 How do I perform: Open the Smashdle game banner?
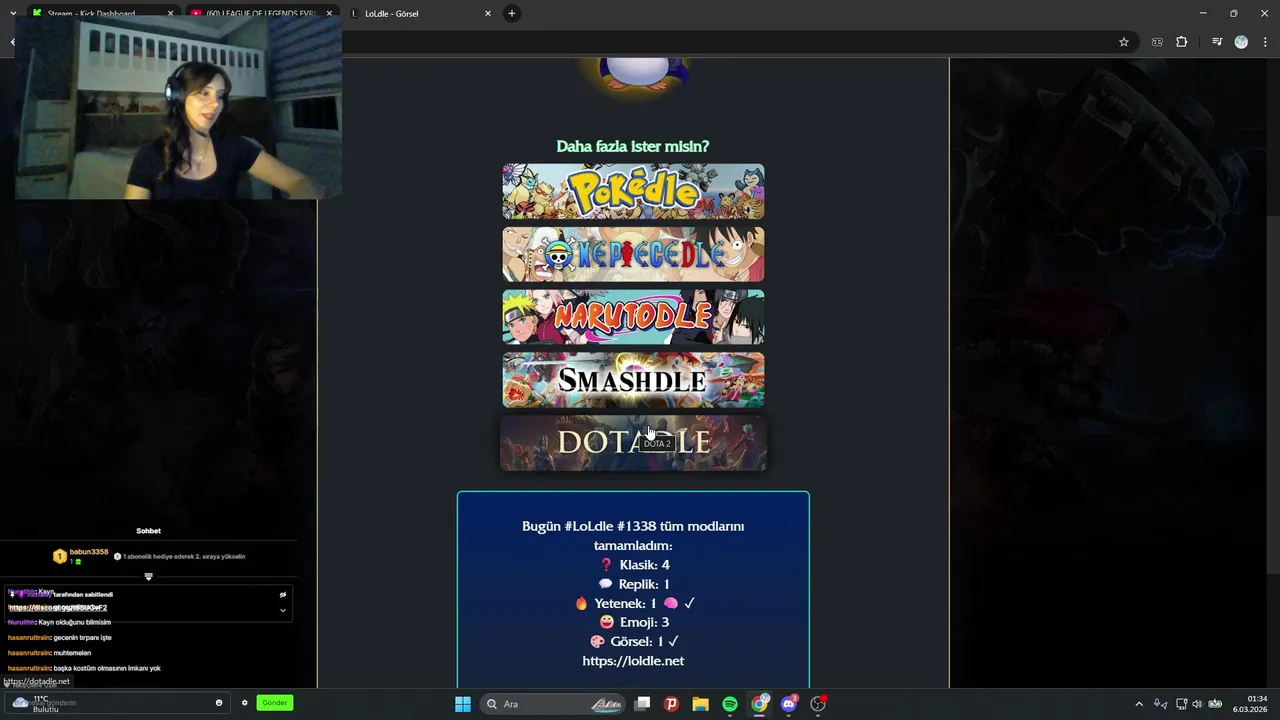point(633,380)
